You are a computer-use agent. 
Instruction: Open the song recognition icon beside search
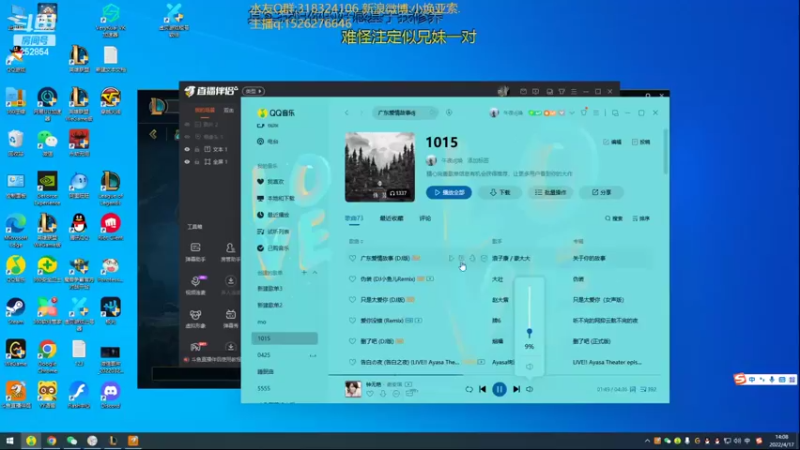click(449, 113)
